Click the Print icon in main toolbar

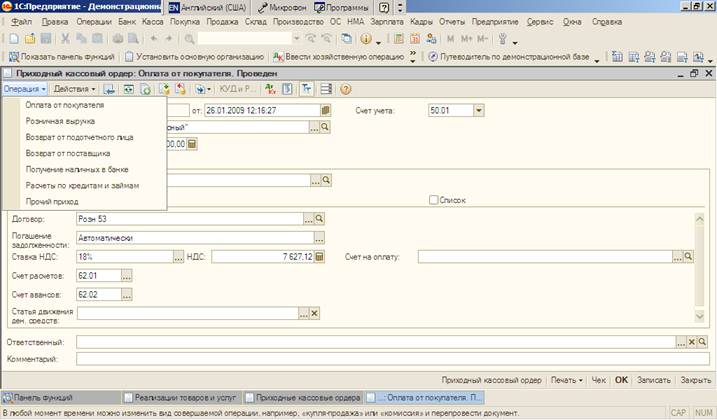point(118,39)
